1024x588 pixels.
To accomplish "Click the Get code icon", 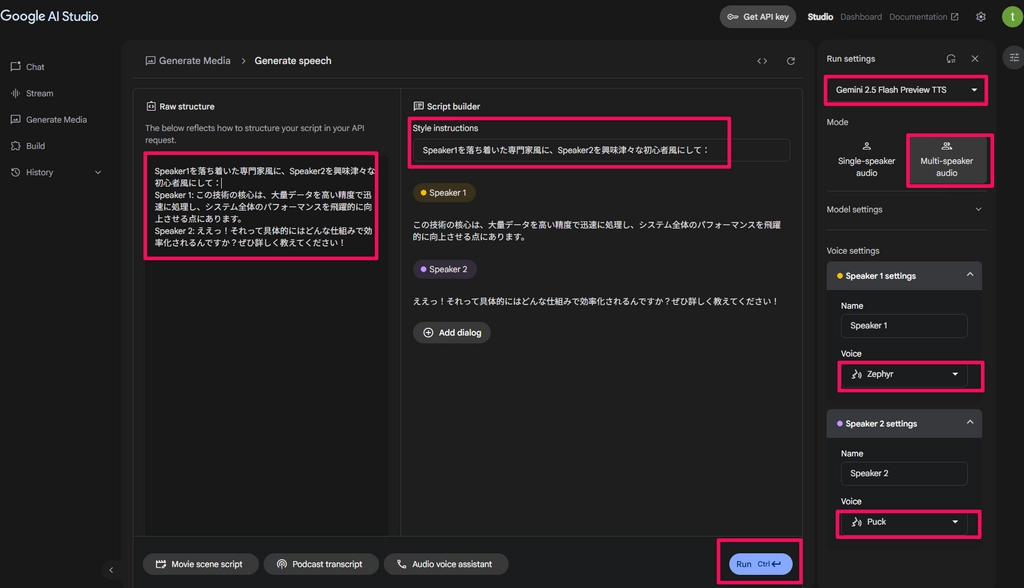I will (x=762, y=61).
